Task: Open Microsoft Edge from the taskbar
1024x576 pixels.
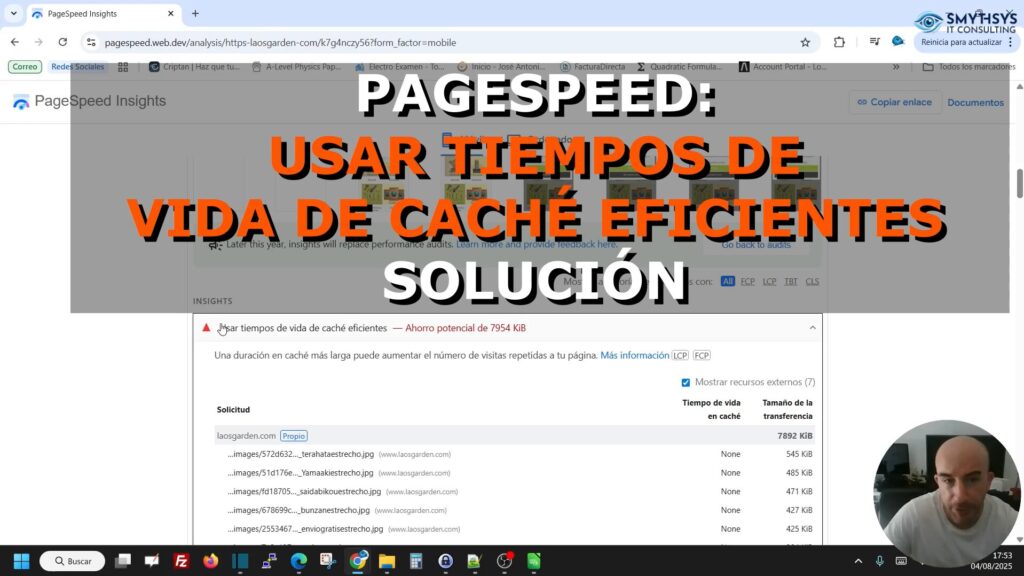Action: pyautogui.click(x=298, y=561)
